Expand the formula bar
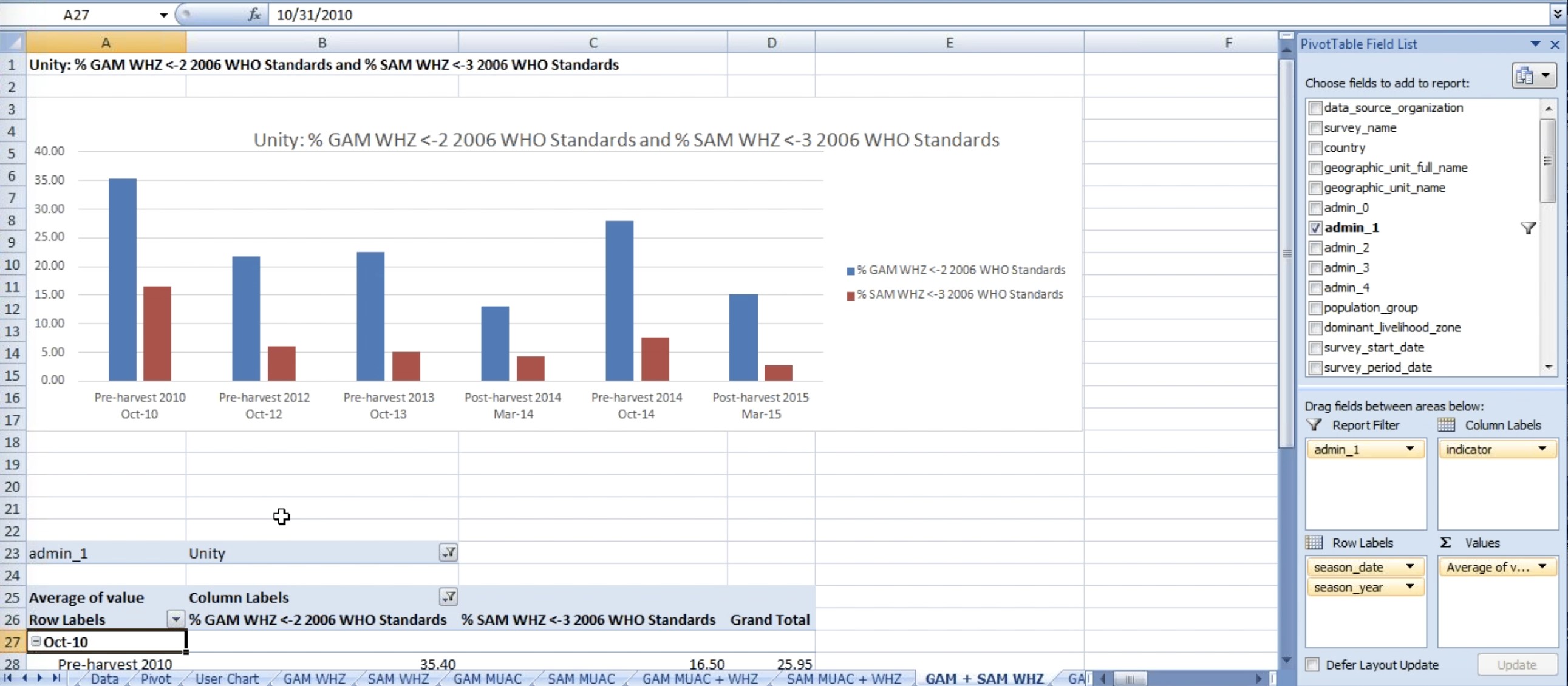1568x686 pixels. pyautogui.click(x=1557, y=15)
